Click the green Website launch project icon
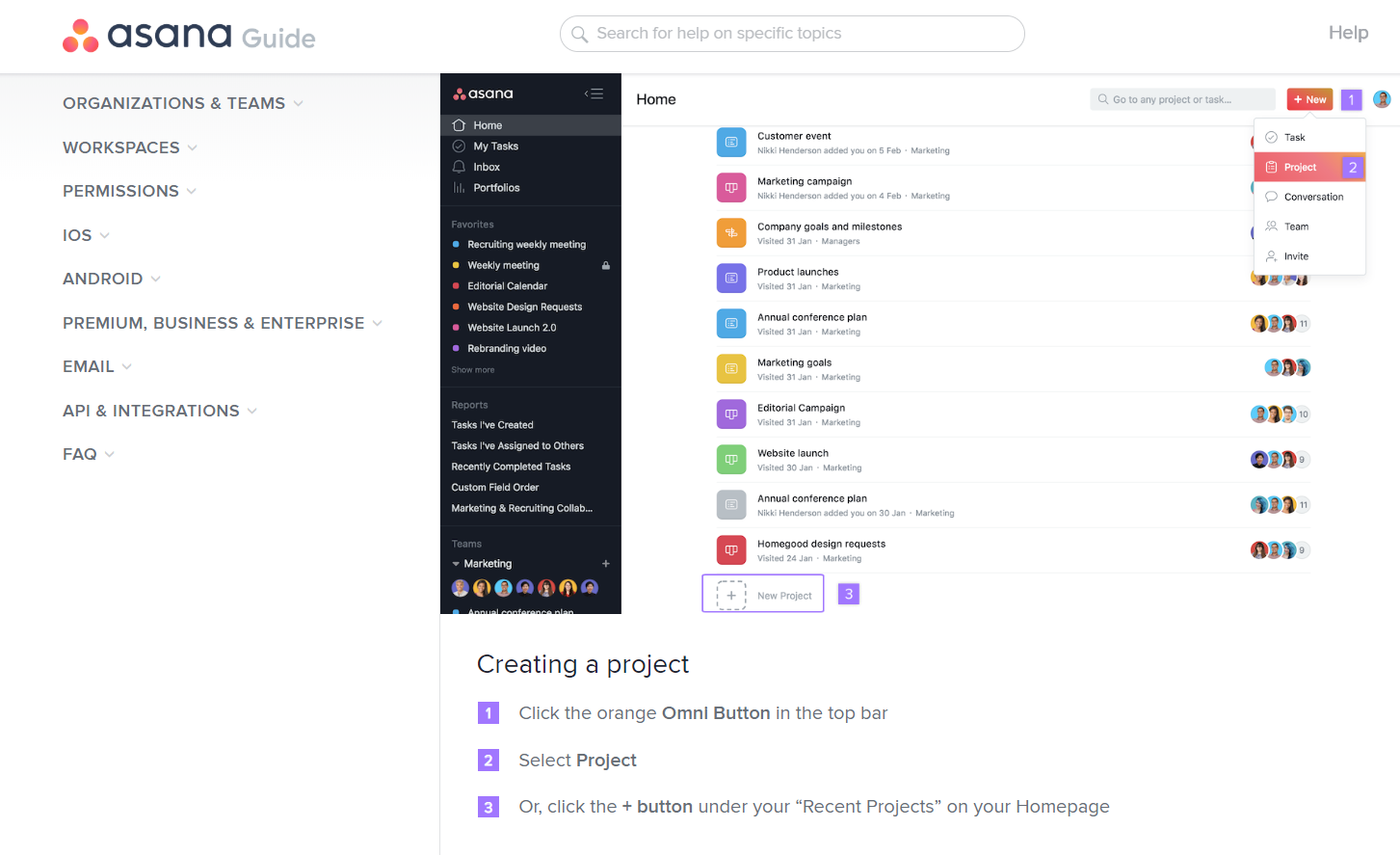 (731, 460)
